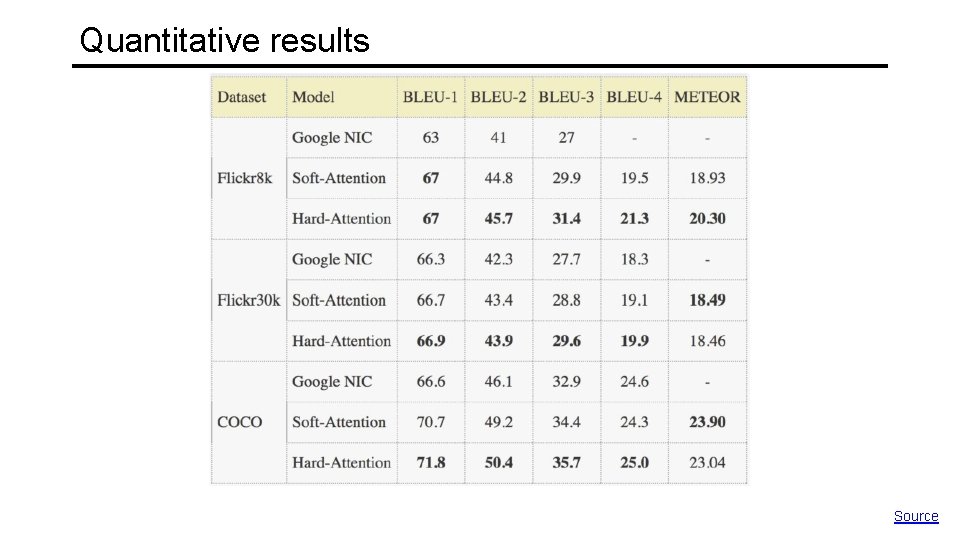Select the BLEU-3 column header
Viewport: 960px width, 540px height.
click(566, 97)
